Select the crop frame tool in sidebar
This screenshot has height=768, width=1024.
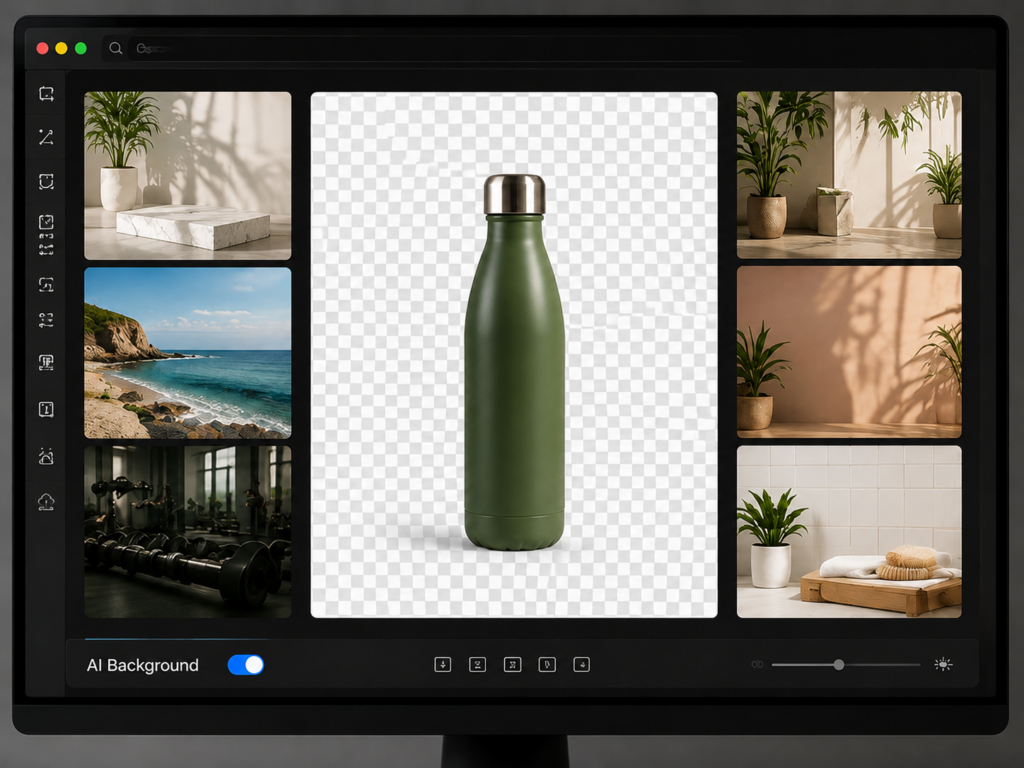pos(46,94)
